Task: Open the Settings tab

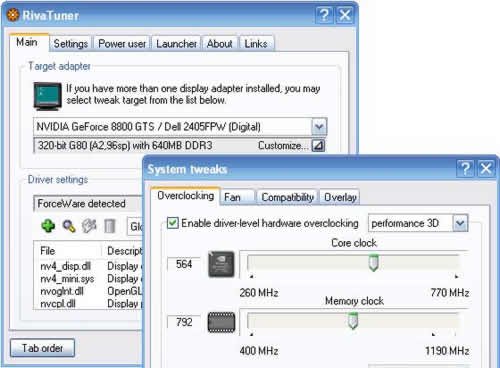Action: click(71, 44)
